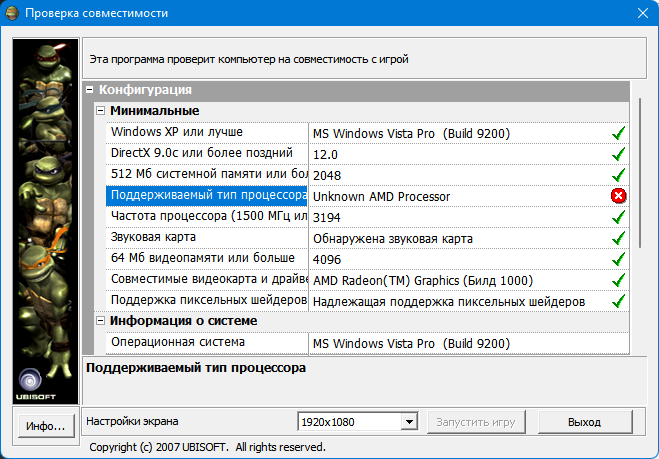The height and width of the screenshot is (459, 659).
Task: Click green checkmark for pixel shader support
Action: click(618, 301)
